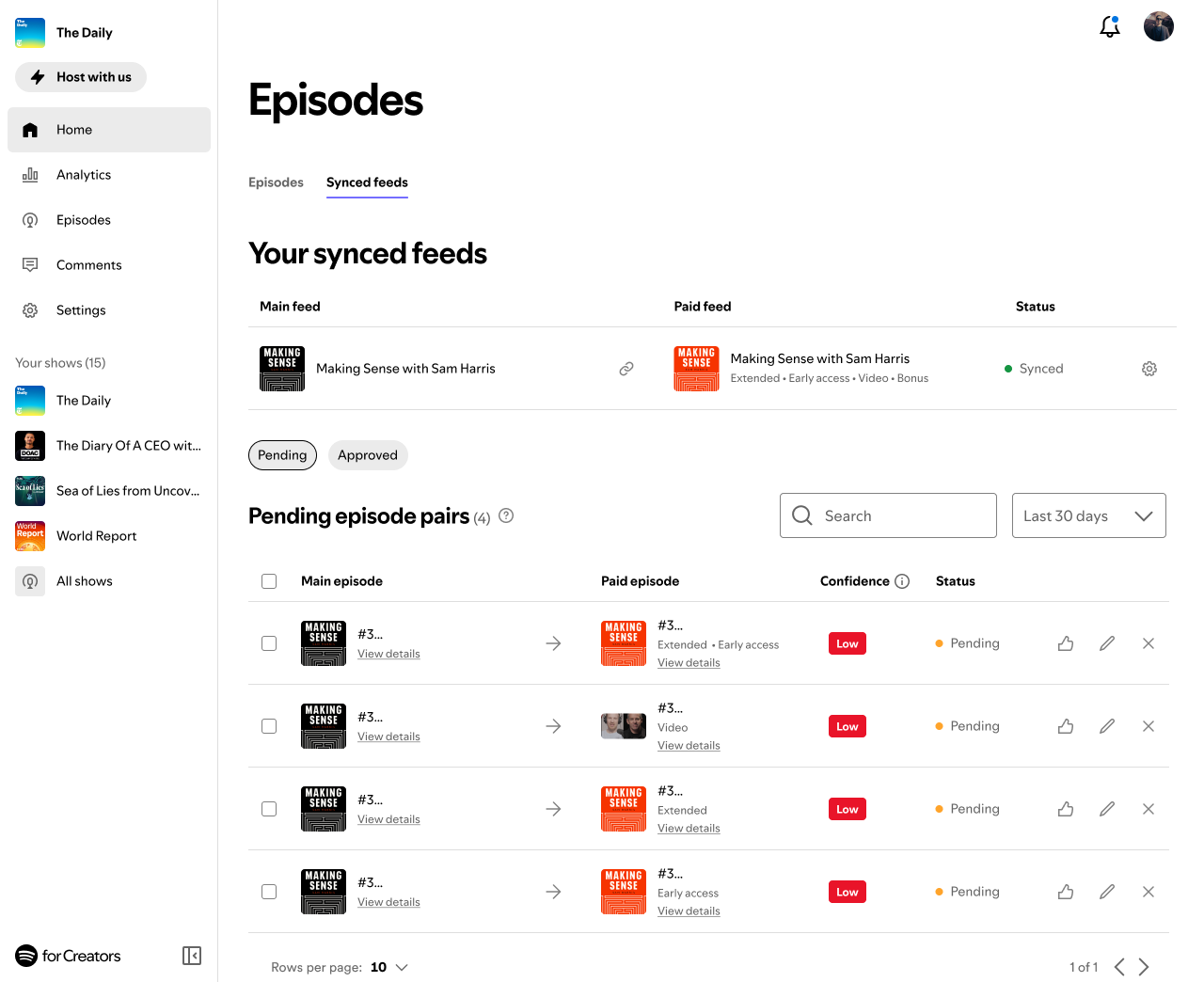Screen dimensions: 1204x982
Task: Click the Video paid episode thumbnail
Action: point(624,726)
